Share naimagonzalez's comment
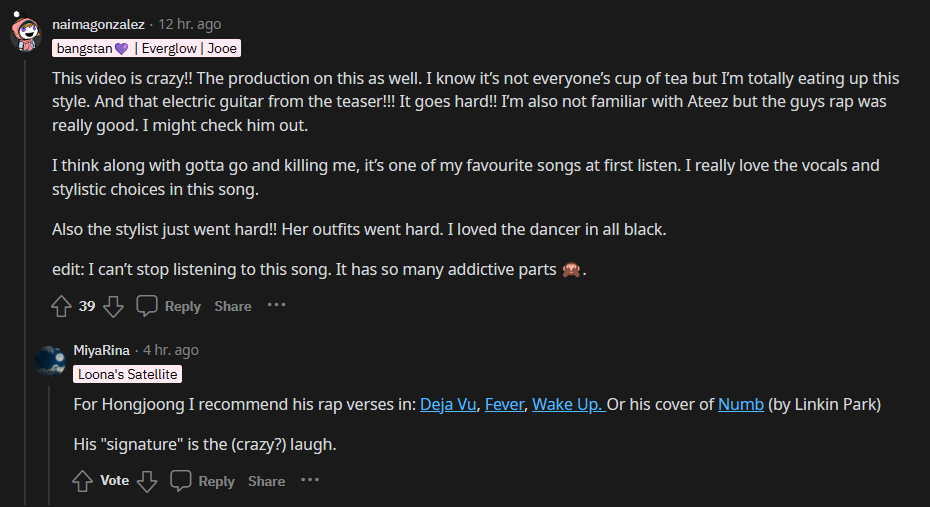 tap(233, 306)
